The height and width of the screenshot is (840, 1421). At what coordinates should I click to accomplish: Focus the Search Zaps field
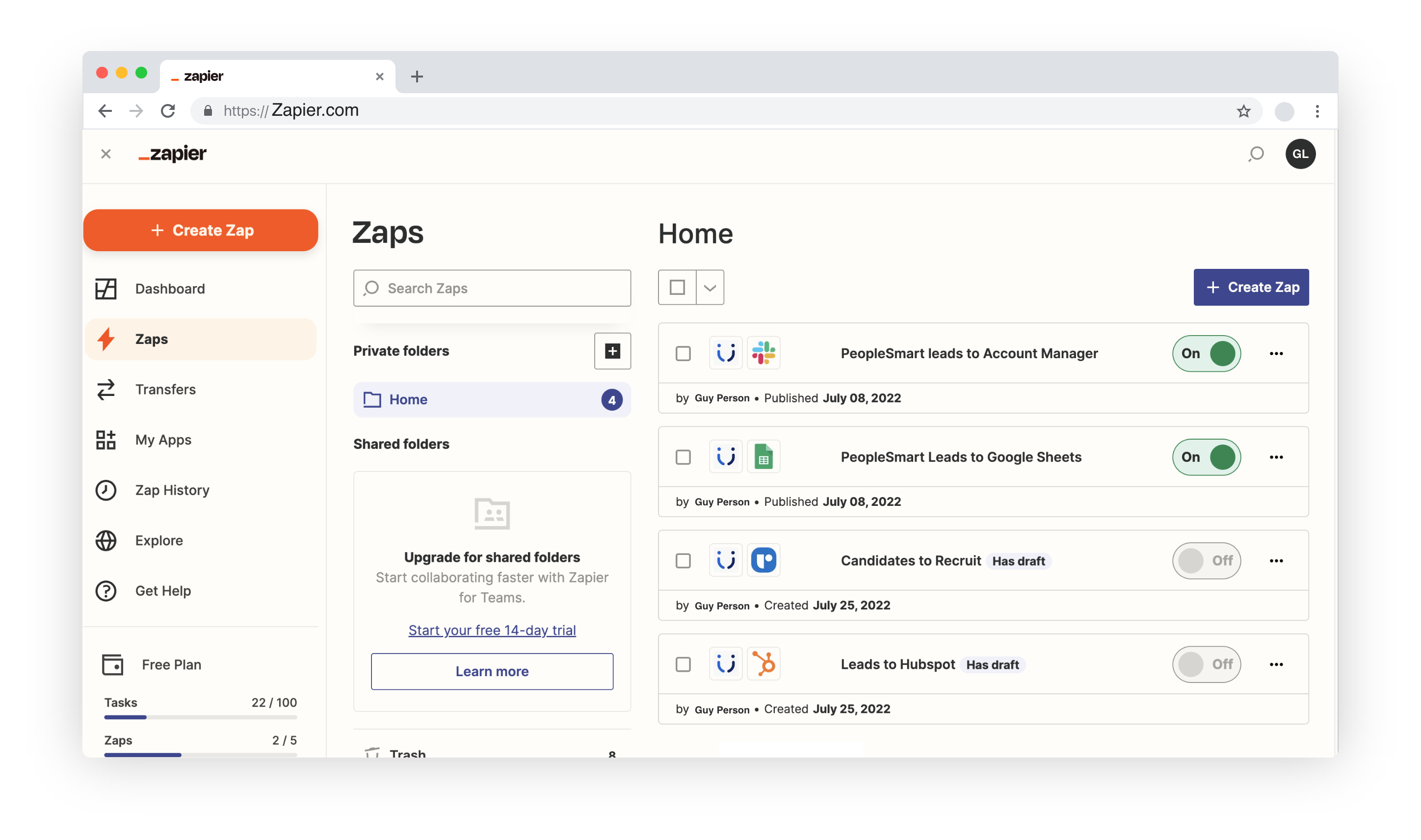[x=492, y=288]
